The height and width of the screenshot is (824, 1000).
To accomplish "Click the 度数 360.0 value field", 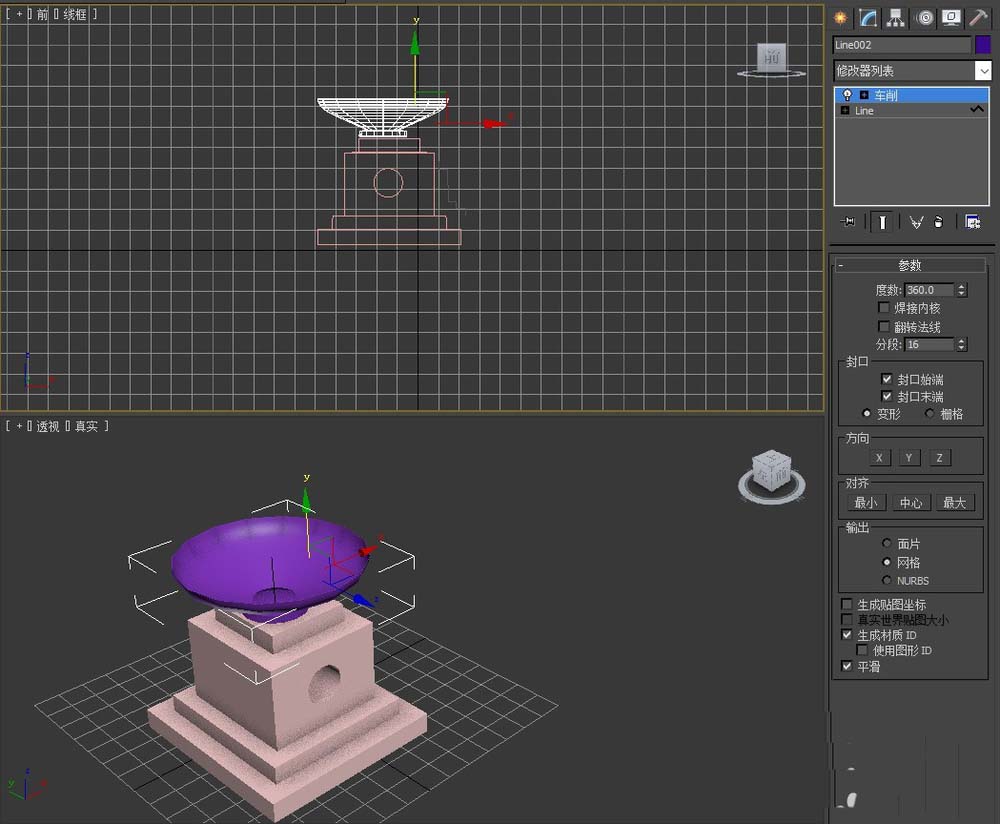I will click(x=929, y=290).
